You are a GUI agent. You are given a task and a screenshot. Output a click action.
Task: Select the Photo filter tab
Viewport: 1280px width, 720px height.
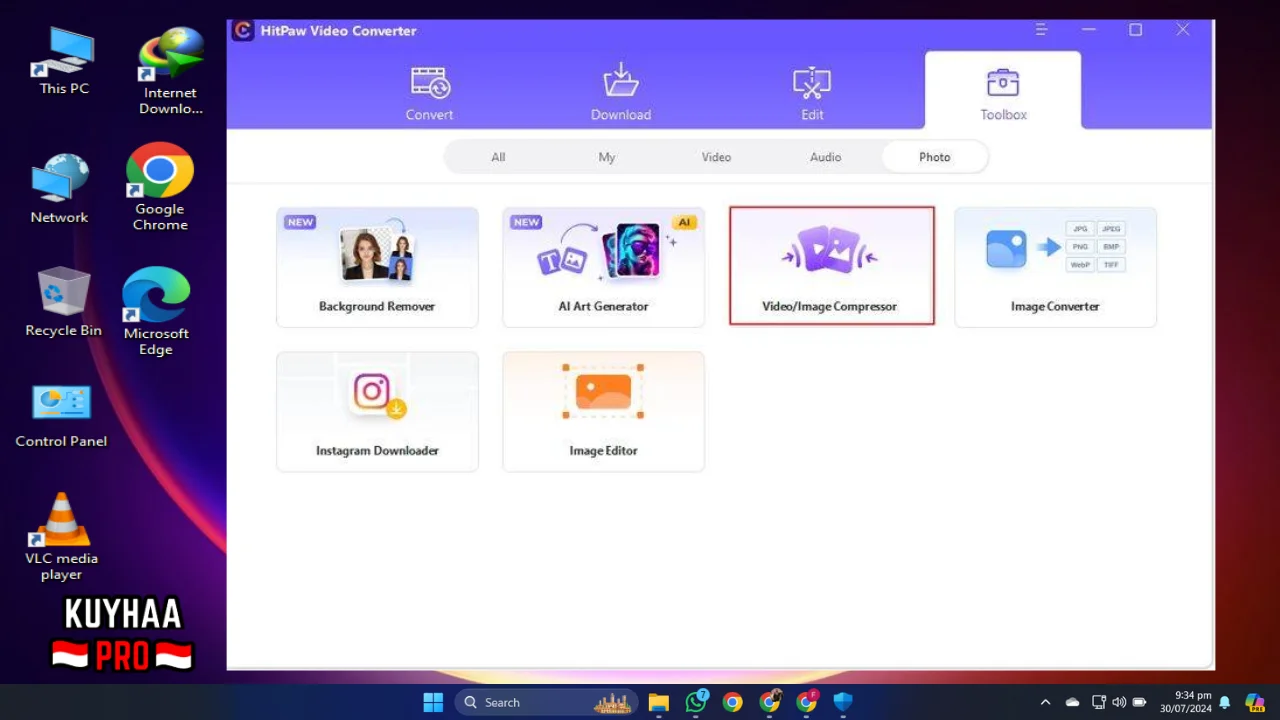pos(935,157)
